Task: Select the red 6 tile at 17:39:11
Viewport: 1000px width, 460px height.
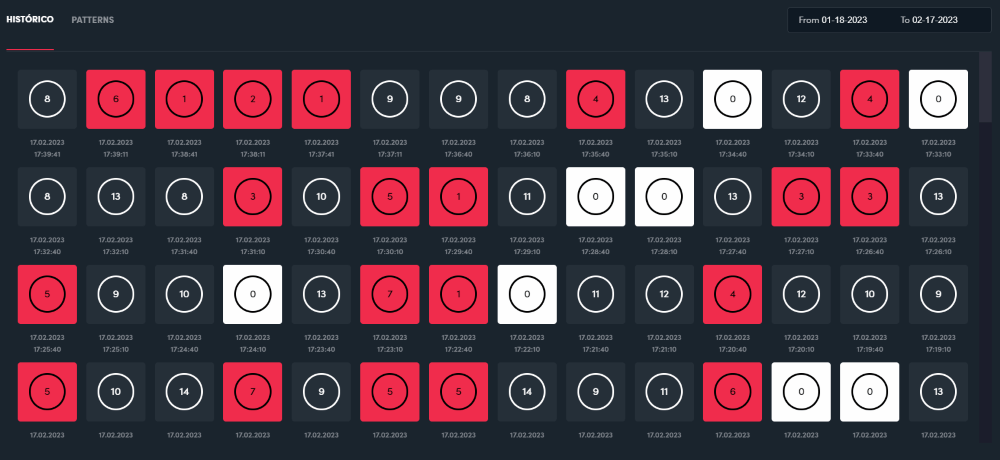Action: (x=115, y=100)
